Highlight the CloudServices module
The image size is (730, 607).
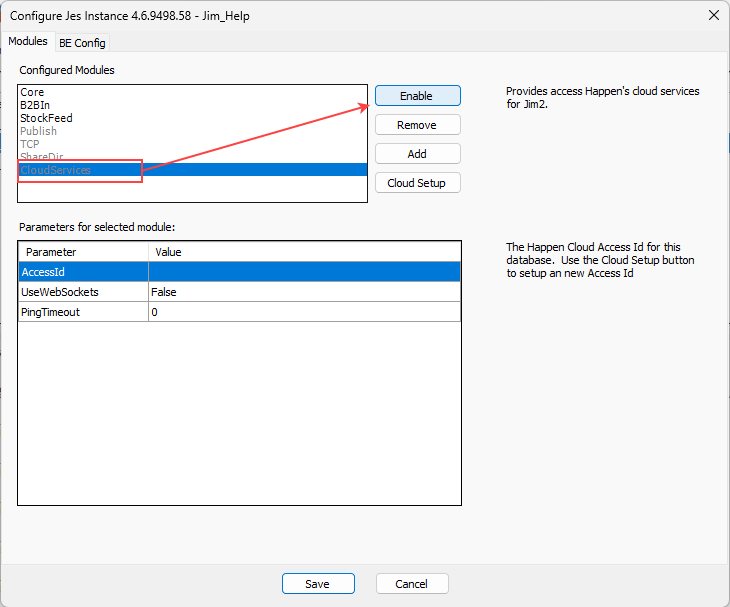coord(56,170)
